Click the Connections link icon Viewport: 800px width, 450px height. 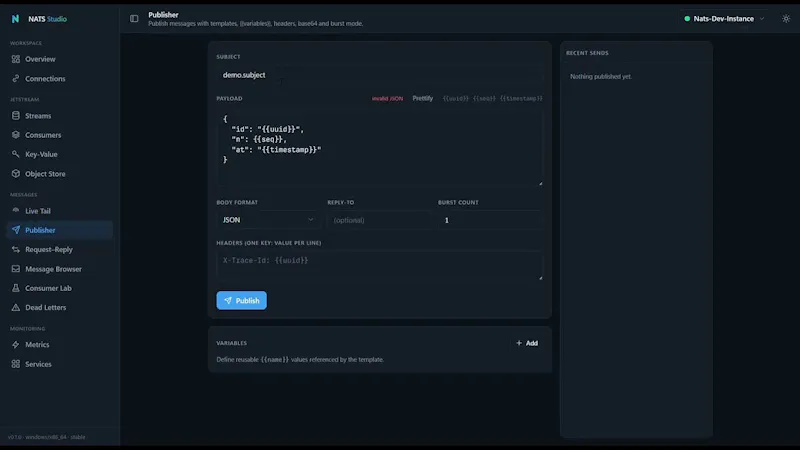pyautogui.click(x=16, y=79)
